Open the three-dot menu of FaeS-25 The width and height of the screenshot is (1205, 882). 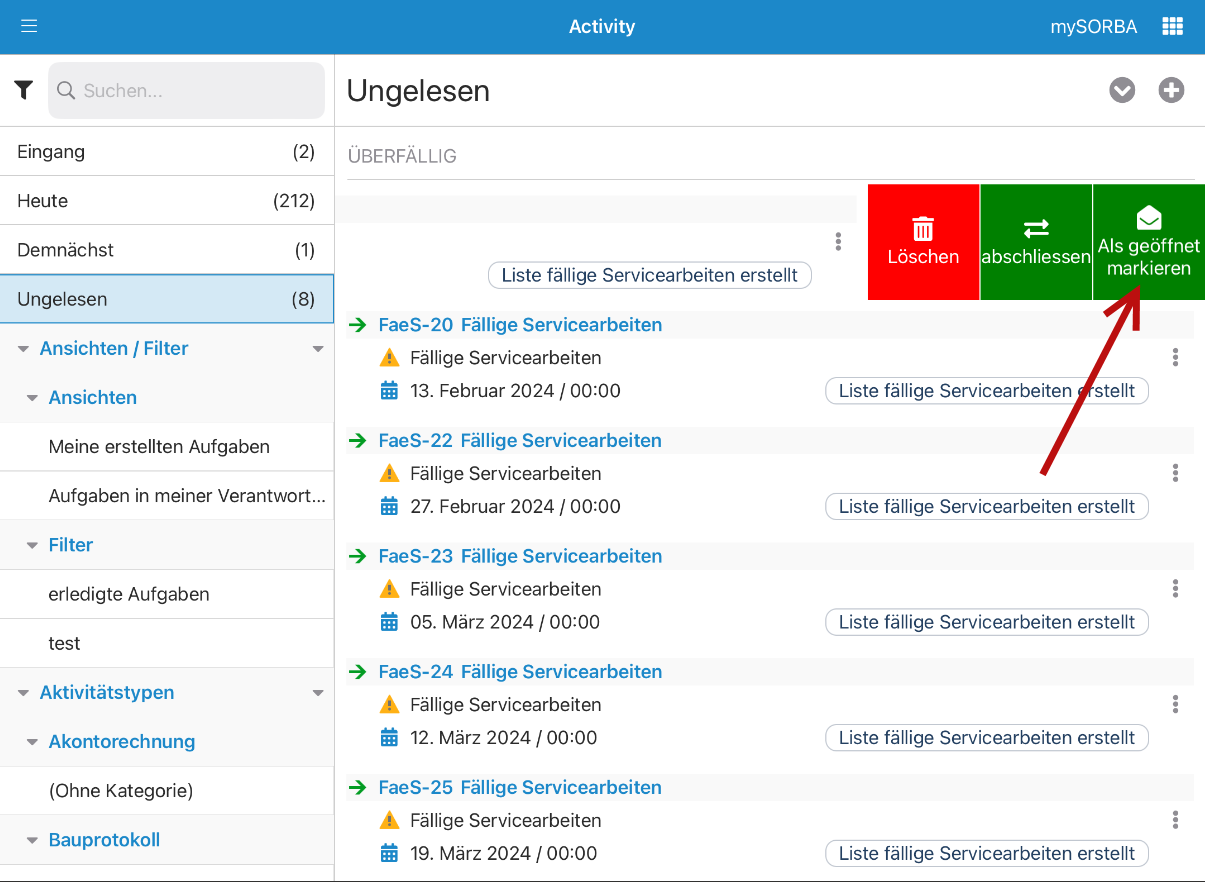[1175, 820]
